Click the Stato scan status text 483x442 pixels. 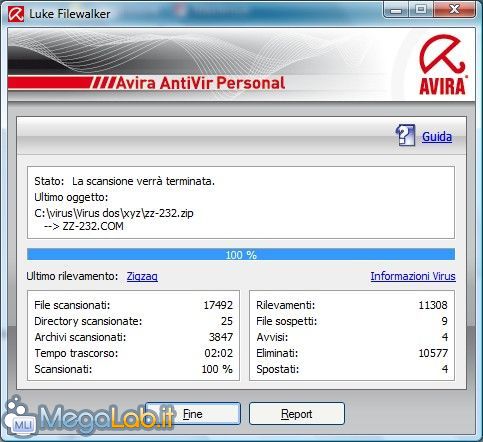[124, 181]
